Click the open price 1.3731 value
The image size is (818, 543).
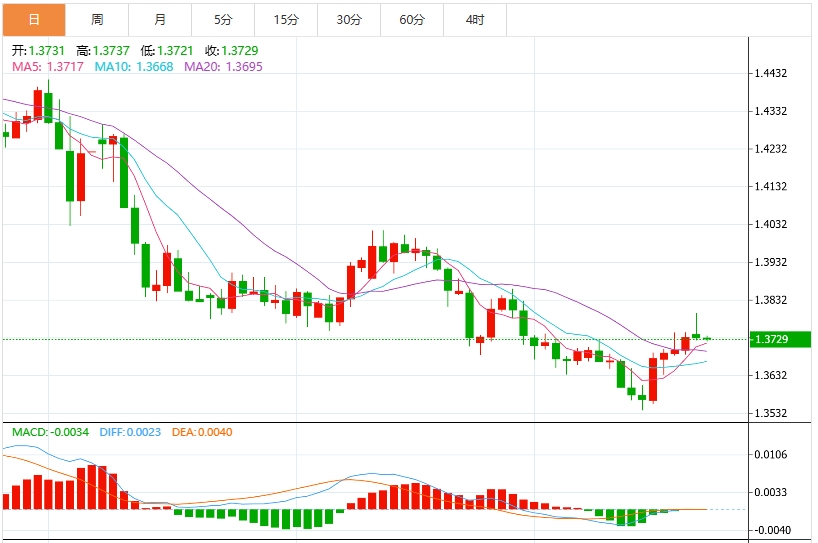46,51
